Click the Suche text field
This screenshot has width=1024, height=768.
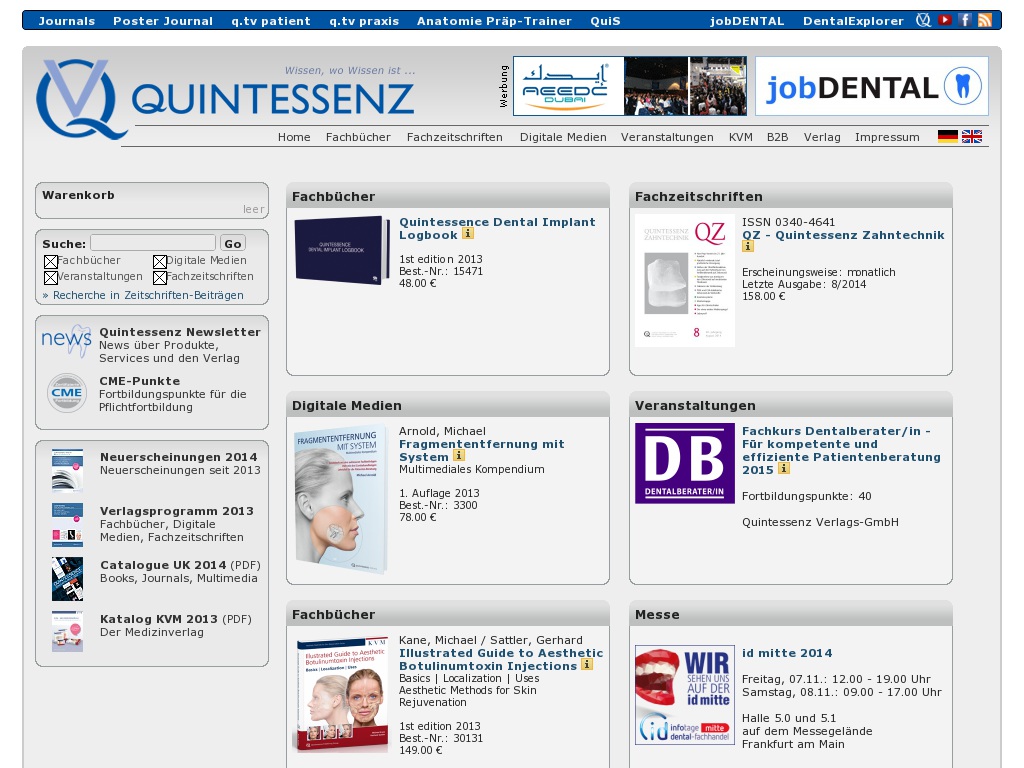coord(153,243)
